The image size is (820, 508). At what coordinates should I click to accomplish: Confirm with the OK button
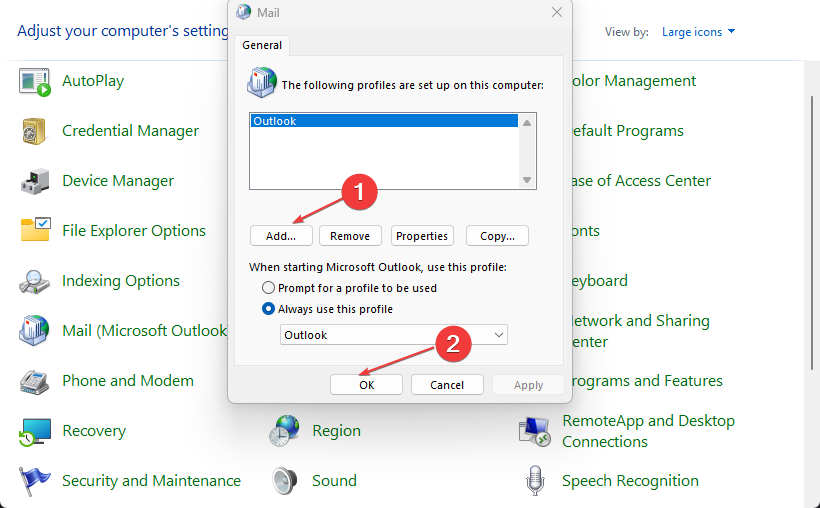pos(367,385)
